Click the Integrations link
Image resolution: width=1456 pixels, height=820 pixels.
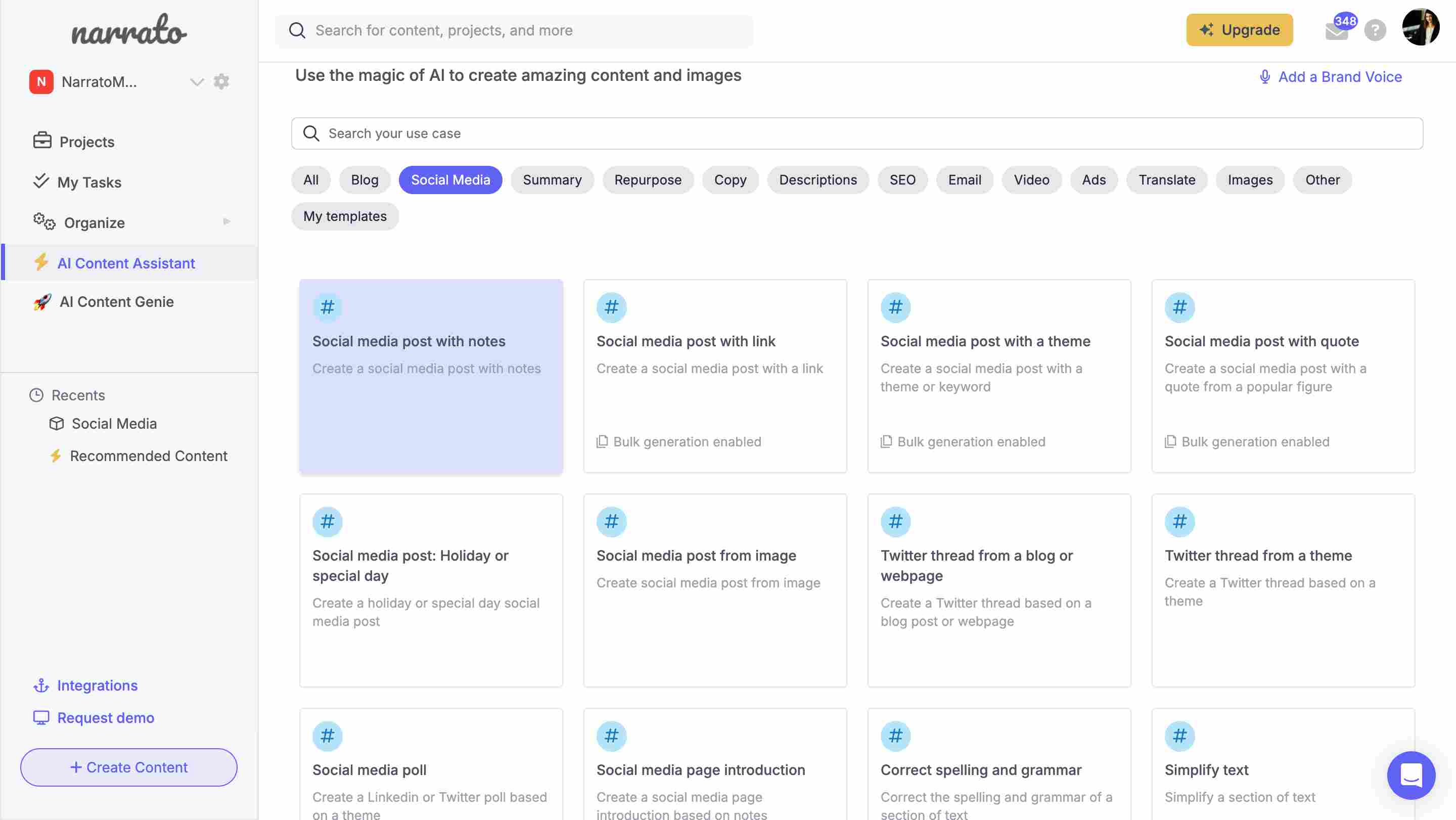97,685
